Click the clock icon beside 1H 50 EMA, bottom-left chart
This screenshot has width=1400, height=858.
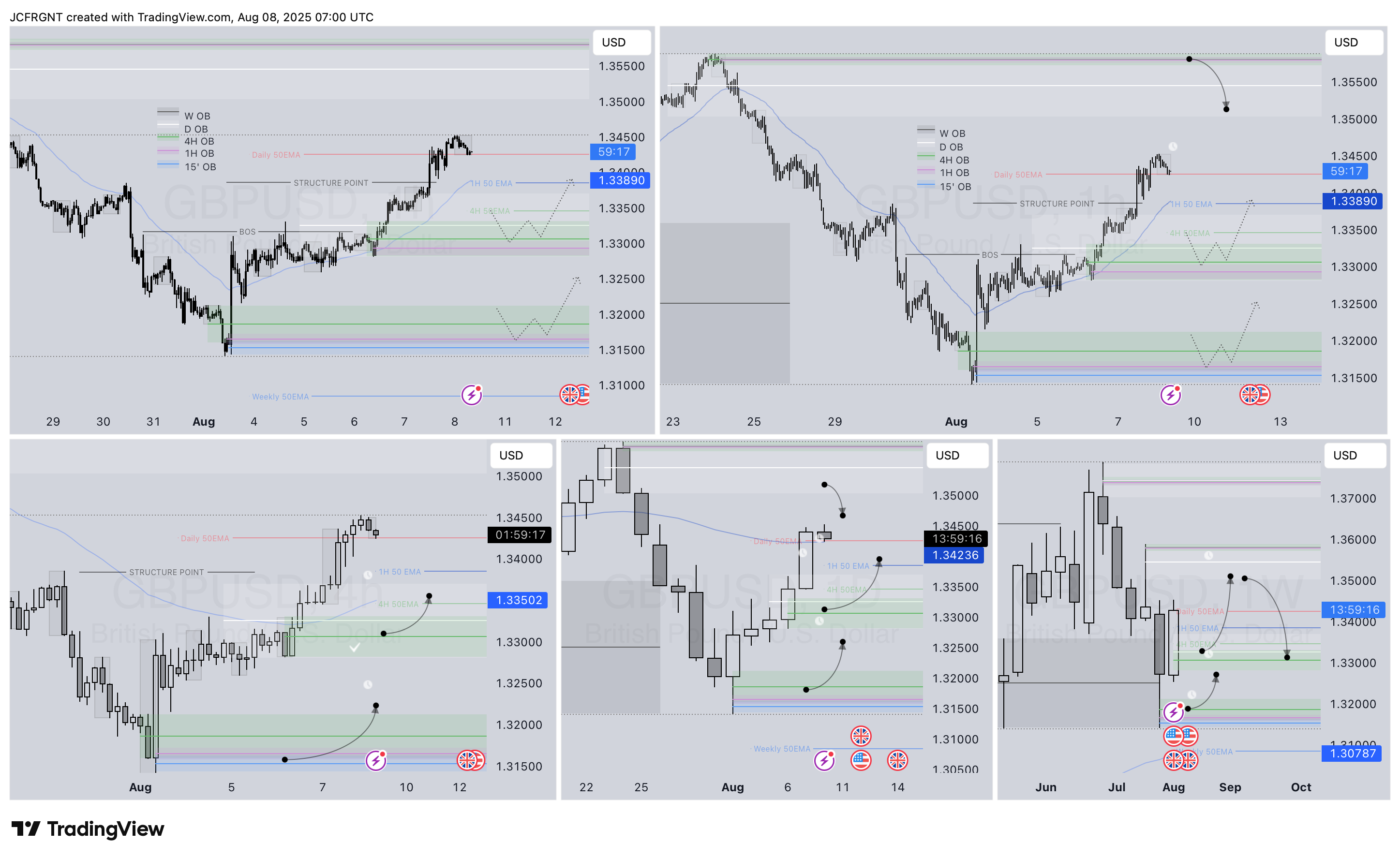(368, 575)
